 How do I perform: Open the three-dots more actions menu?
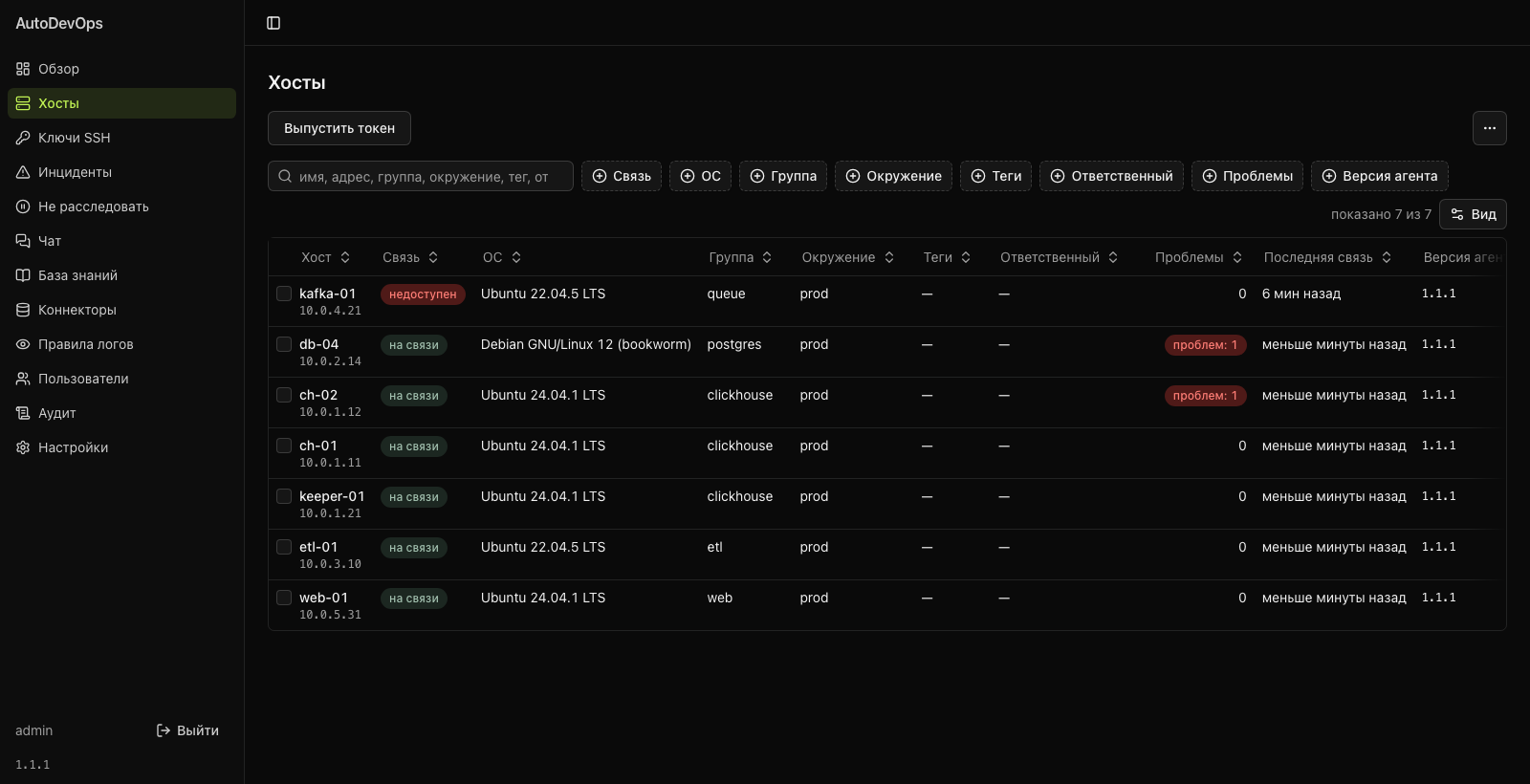coord(1489,128)
